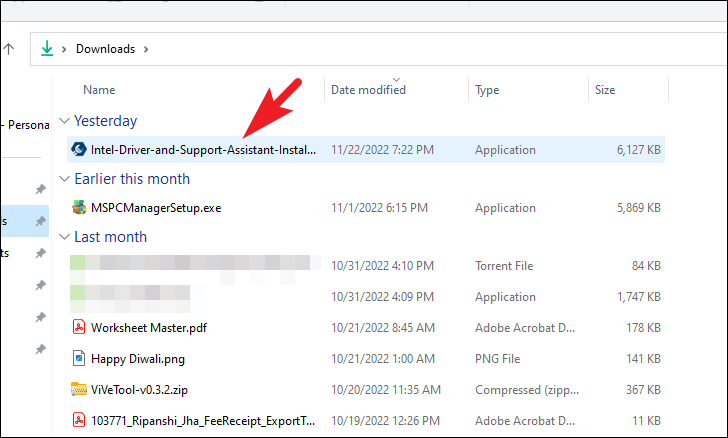Click the 10/20/2022 11:35 AM date cell
This screenshot has height=438, width=728.
coord(386,390)
